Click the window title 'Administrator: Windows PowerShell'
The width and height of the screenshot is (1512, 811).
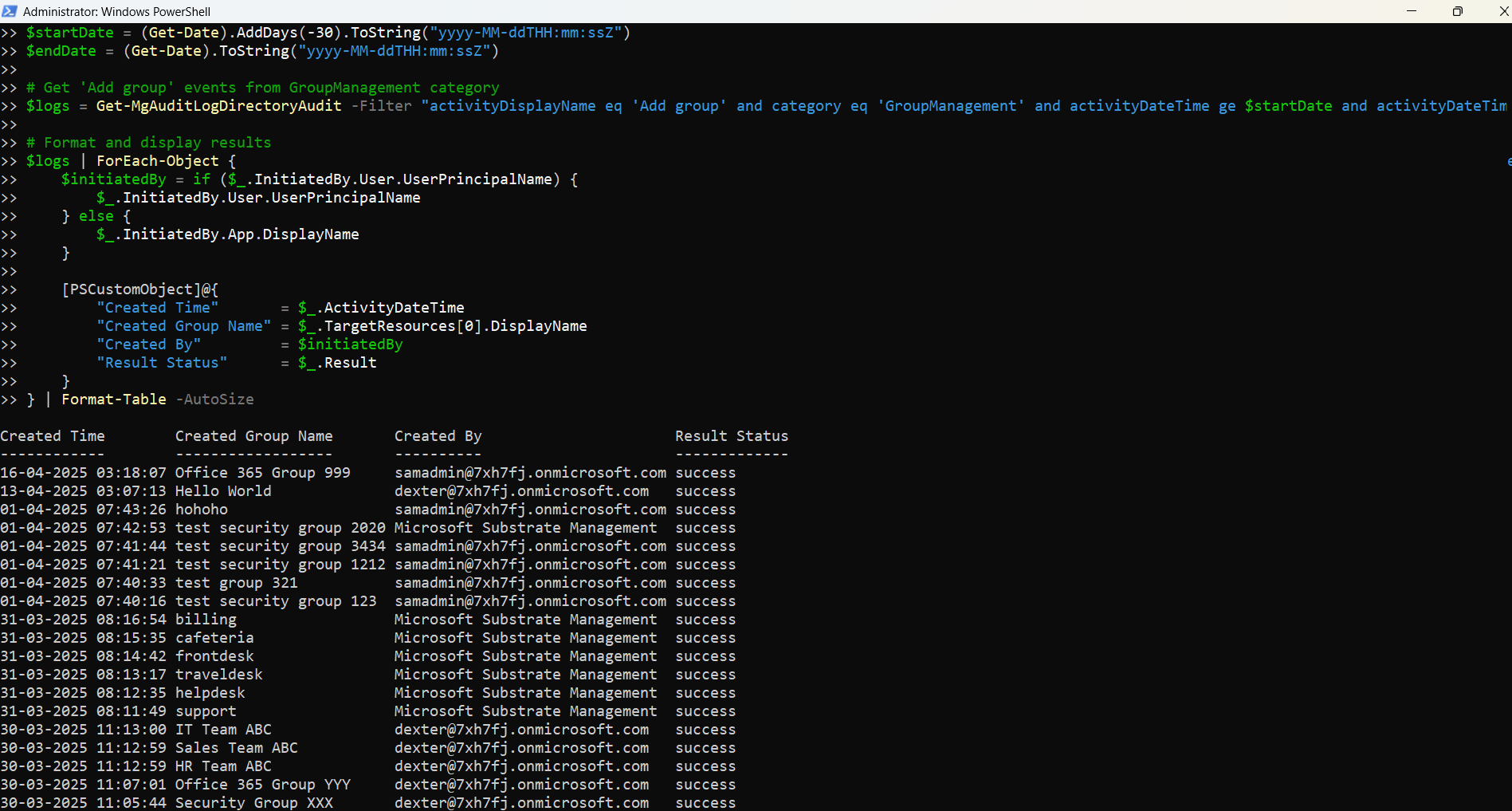(x=116, y=11)
